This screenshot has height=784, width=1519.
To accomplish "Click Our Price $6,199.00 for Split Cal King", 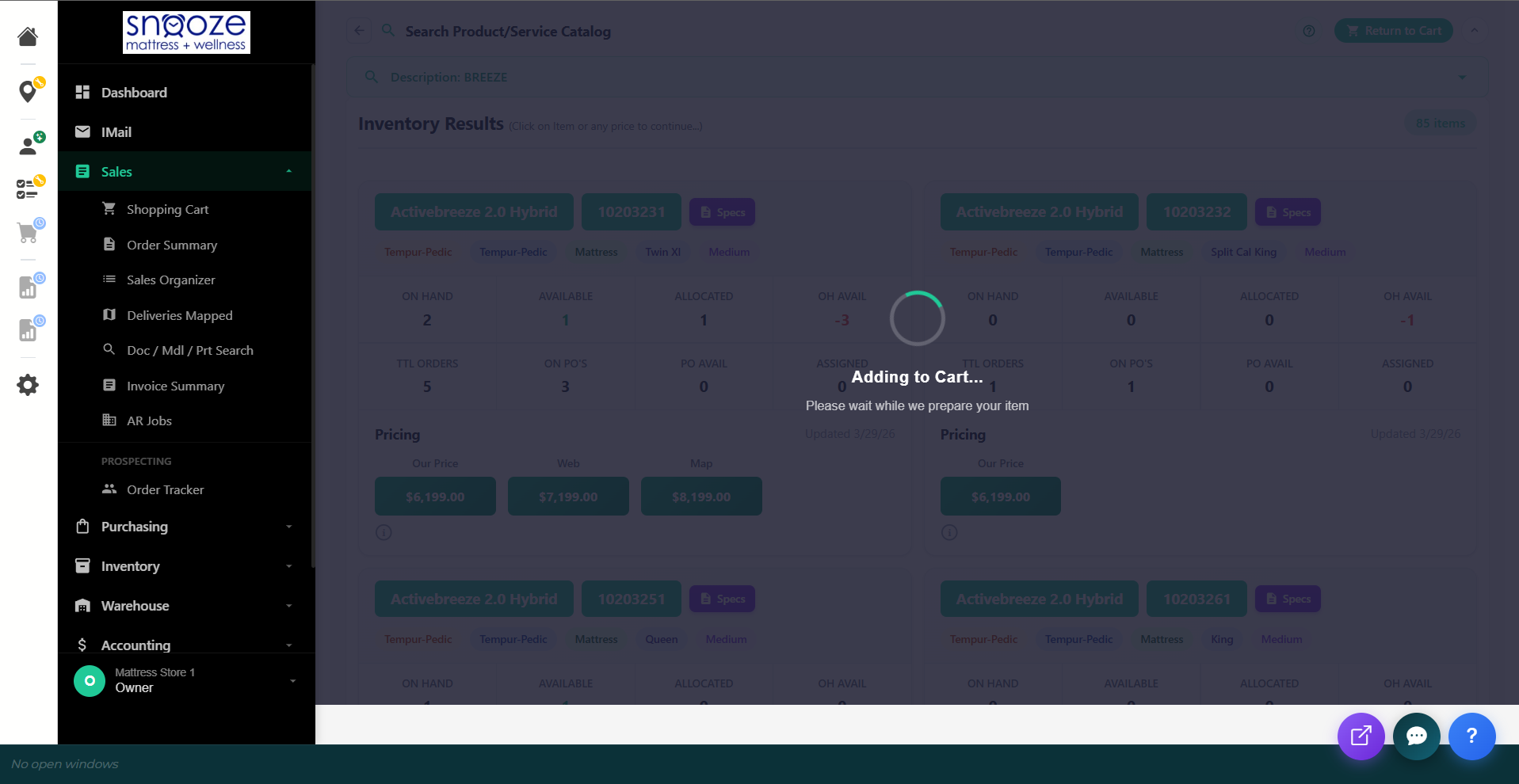I will (x=1001, y=497).
